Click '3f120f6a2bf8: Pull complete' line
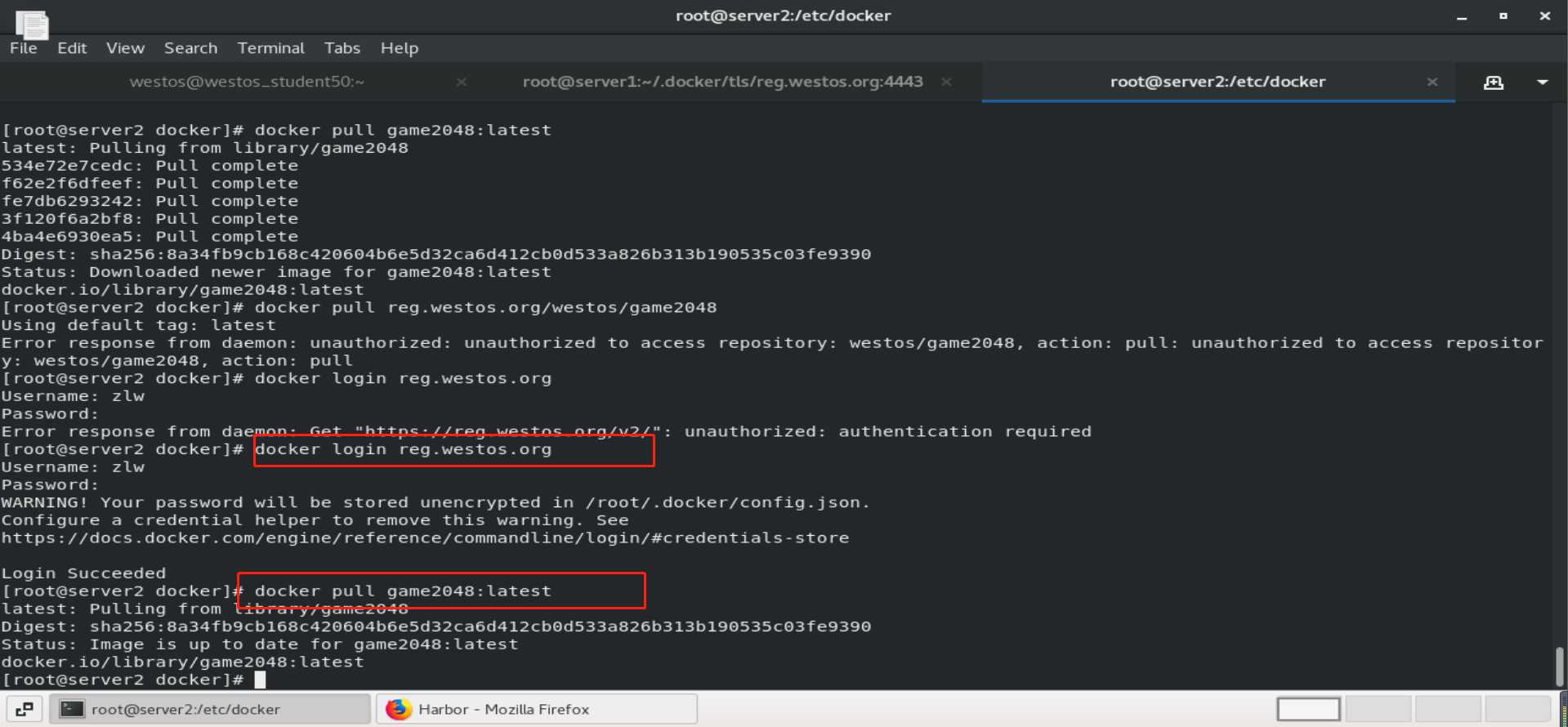The height and width of the screenshot is (727, 1568). (x=150, y=219)
